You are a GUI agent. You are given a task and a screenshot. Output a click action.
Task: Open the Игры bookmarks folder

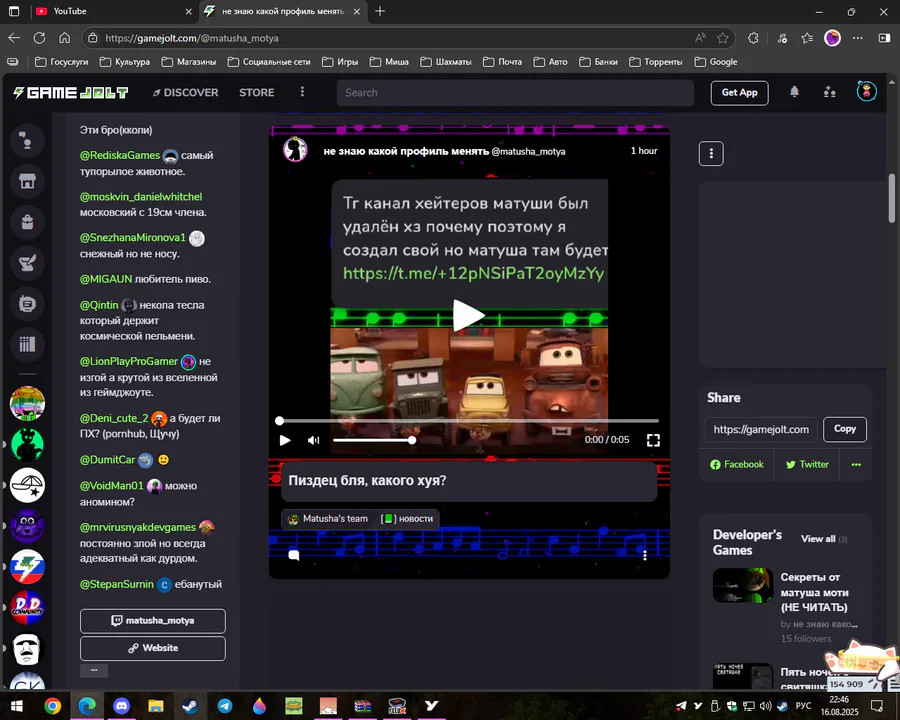click(x=340, y=62)
